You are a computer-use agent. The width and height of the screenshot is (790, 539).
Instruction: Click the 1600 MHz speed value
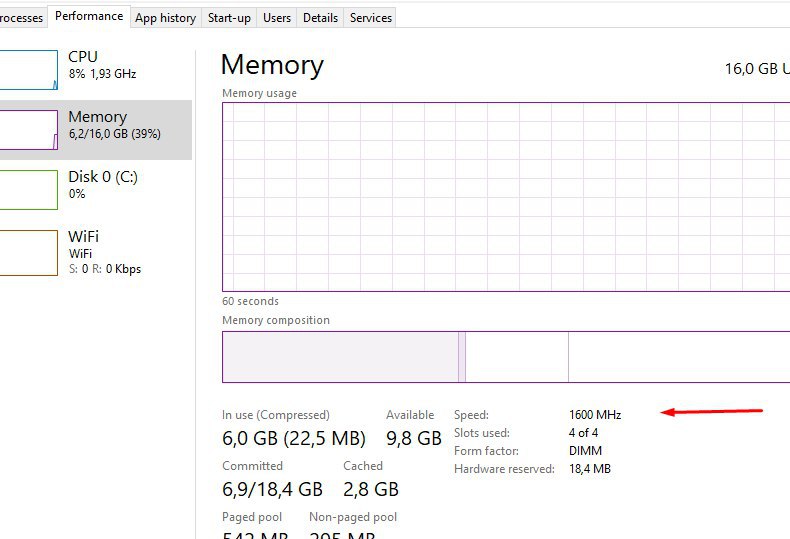595,415
